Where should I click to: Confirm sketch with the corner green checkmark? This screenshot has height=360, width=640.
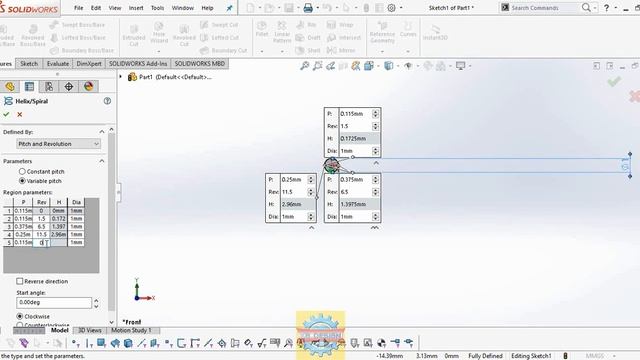[614, 82]
